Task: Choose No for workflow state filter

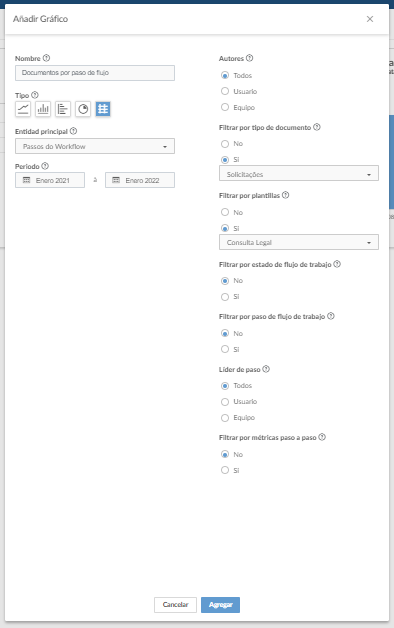Action: [225, 280]
